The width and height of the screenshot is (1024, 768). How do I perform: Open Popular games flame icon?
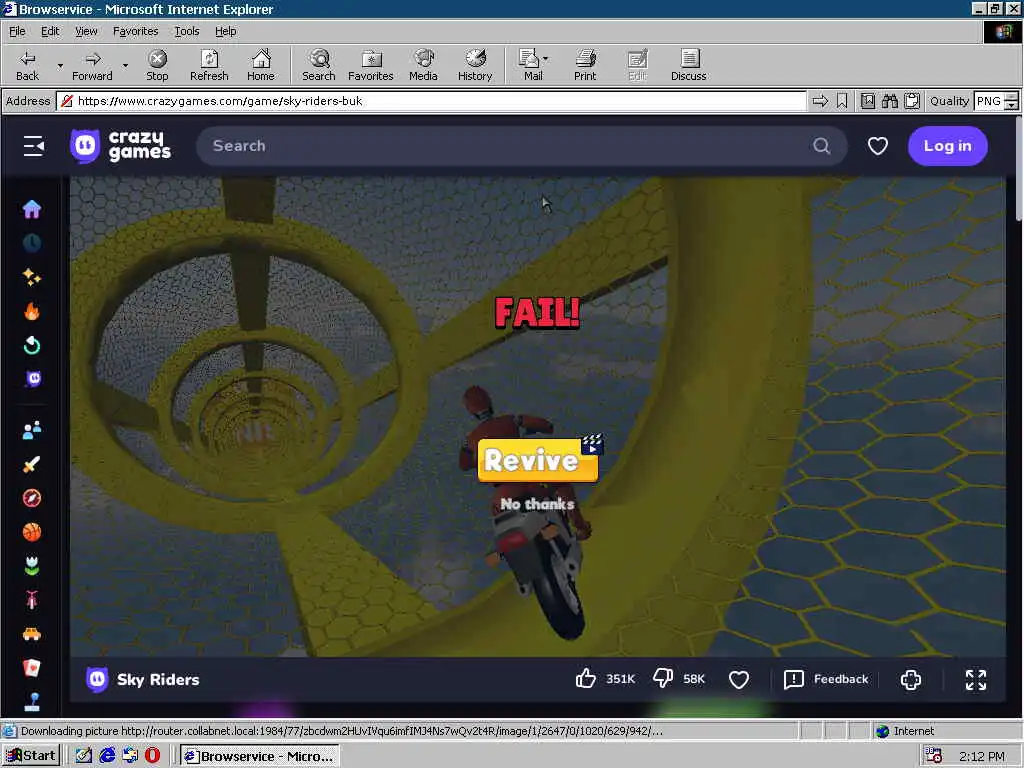click(32, 311)
